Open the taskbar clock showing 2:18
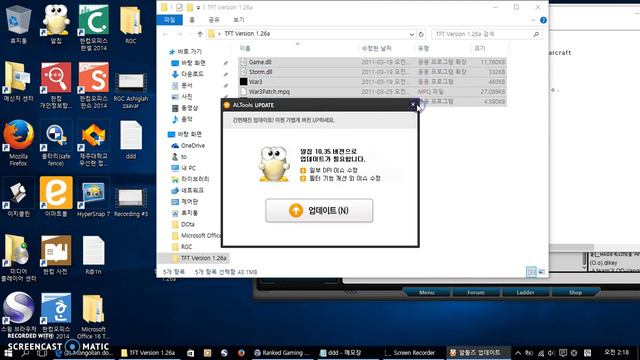Screen dimensions: 640x360 coord(616,352)
